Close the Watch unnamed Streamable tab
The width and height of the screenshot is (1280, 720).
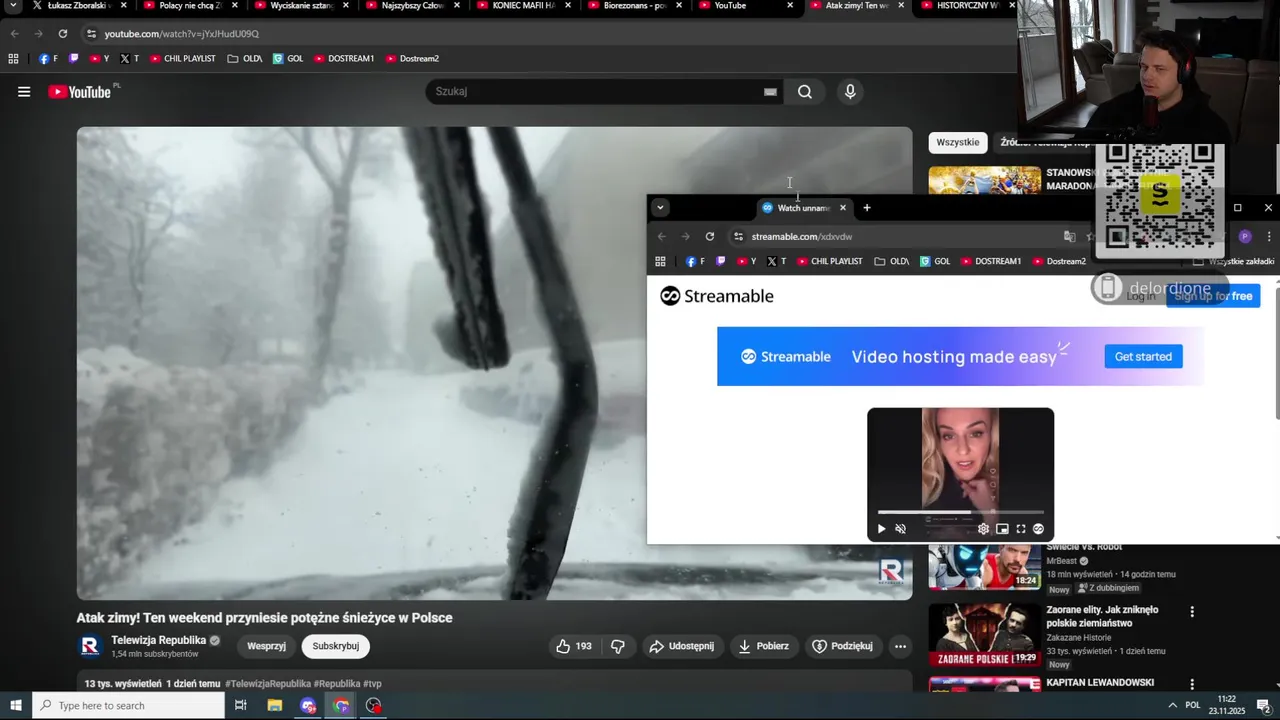pos(843,208)
